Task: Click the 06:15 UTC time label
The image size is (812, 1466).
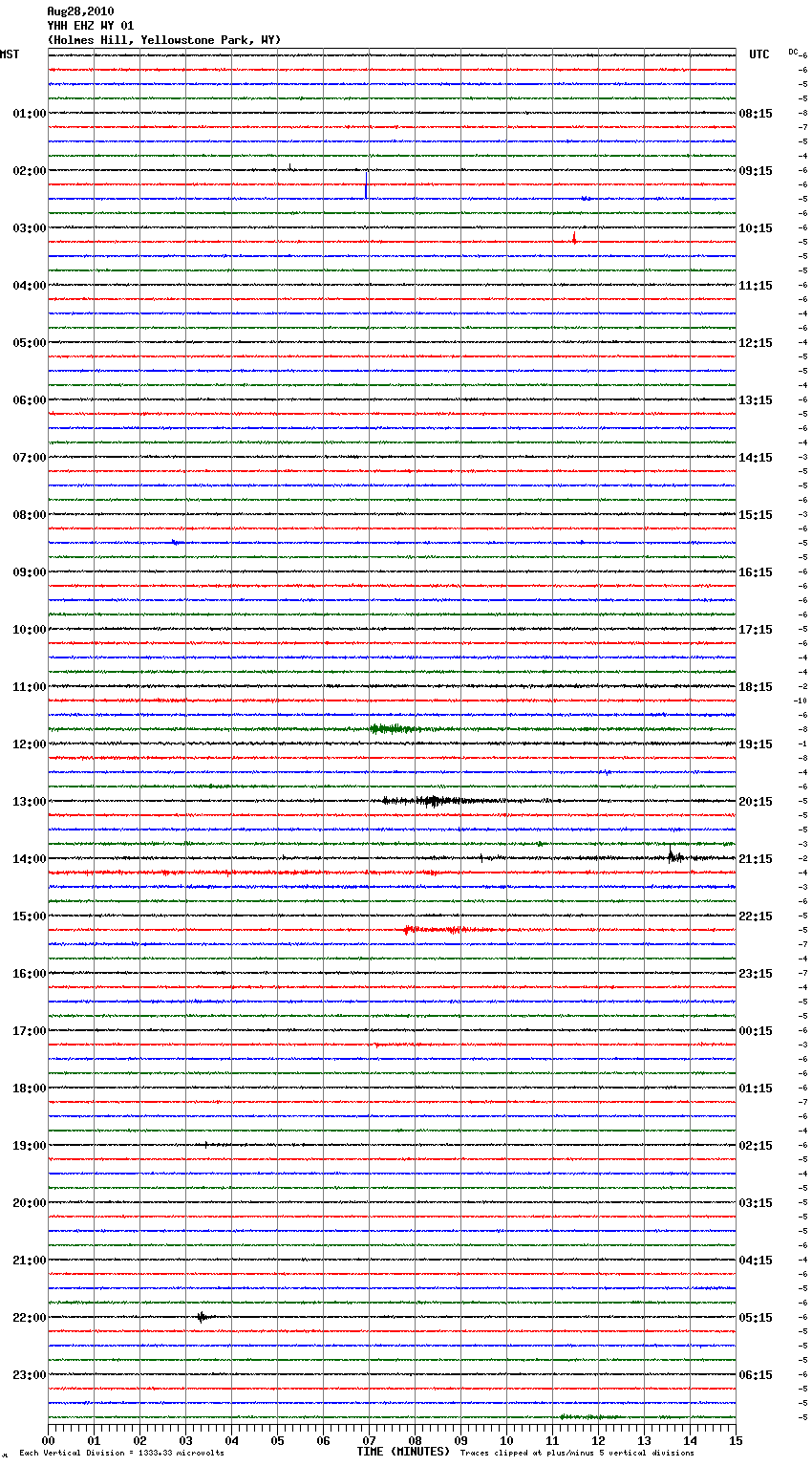Action: [756, 1375]
